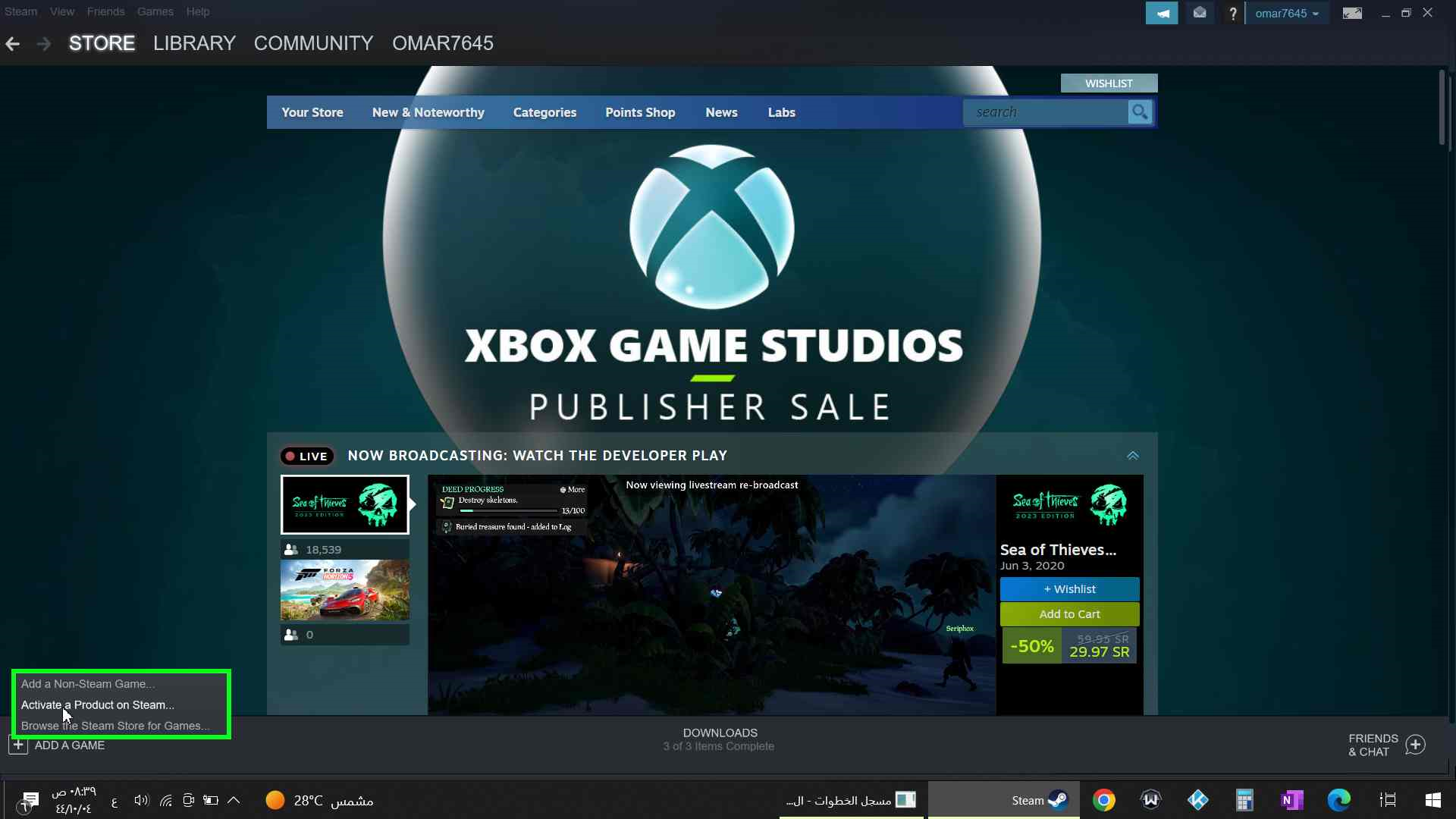This screenshot has height=819, width=1456.
Task: Click the Add a Game plus icon
Action: tap(18, 745)
